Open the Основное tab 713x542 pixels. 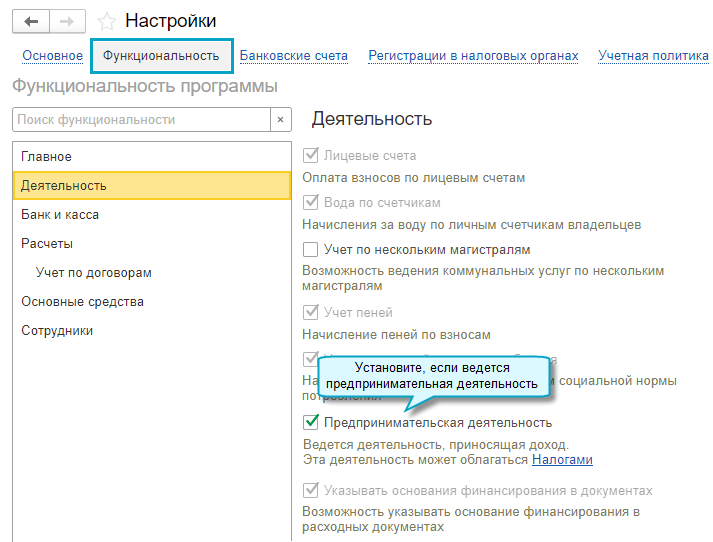52,56
